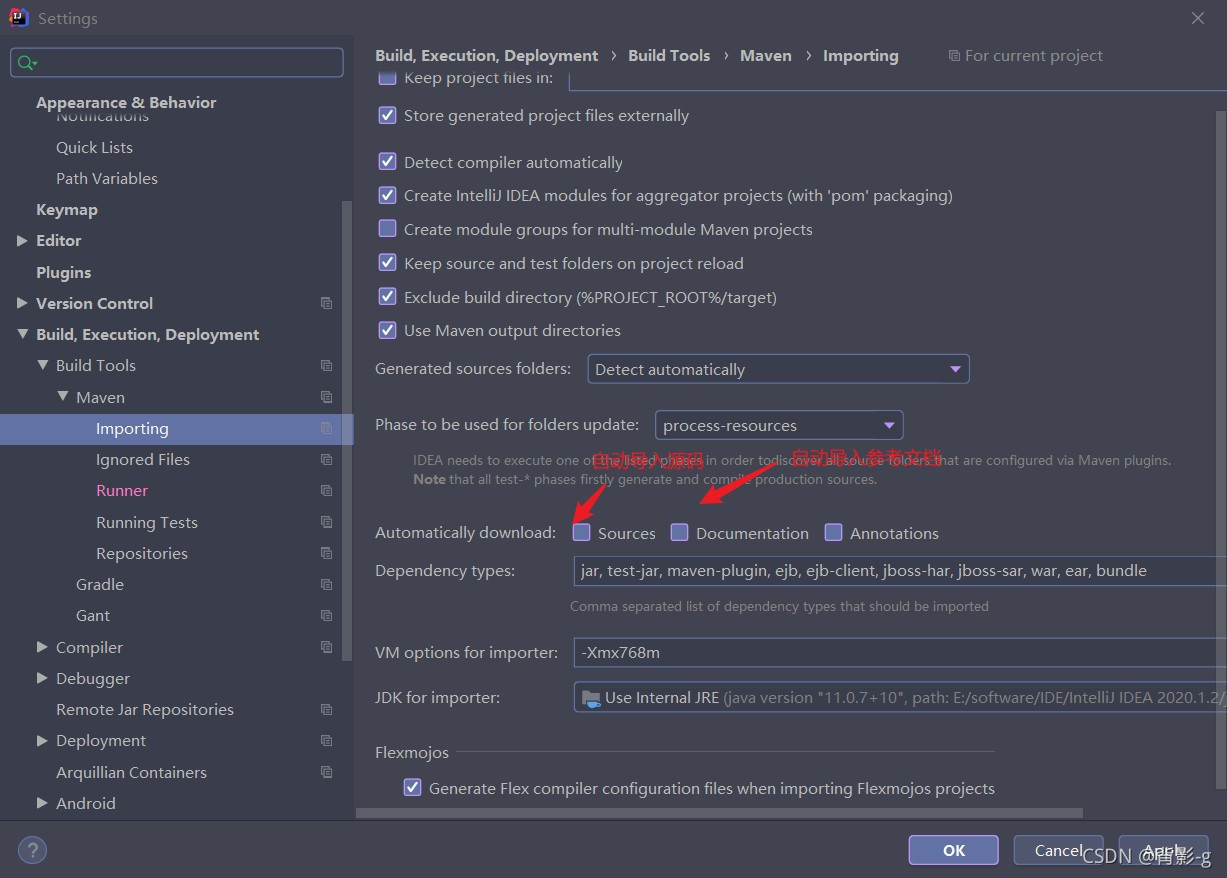Click the search magnifier icon in settings
This screenshot has width=1227, height=878.
click(x=25, y=63)
